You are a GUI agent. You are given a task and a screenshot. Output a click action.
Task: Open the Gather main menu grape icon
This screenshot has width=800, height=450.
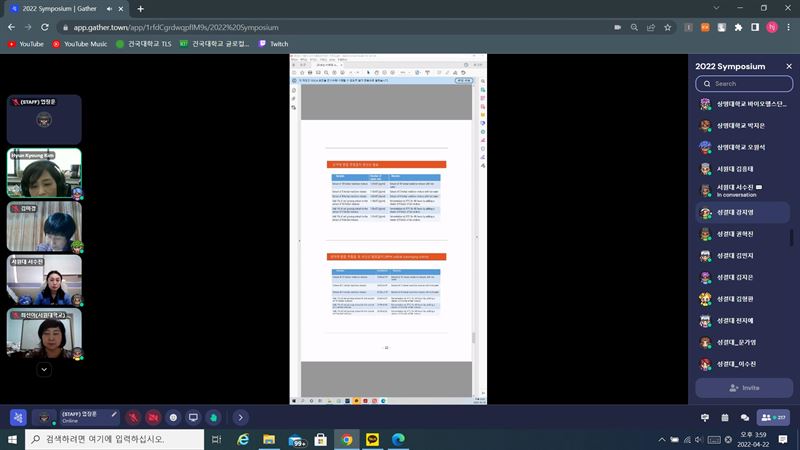(x=18, y=417)
